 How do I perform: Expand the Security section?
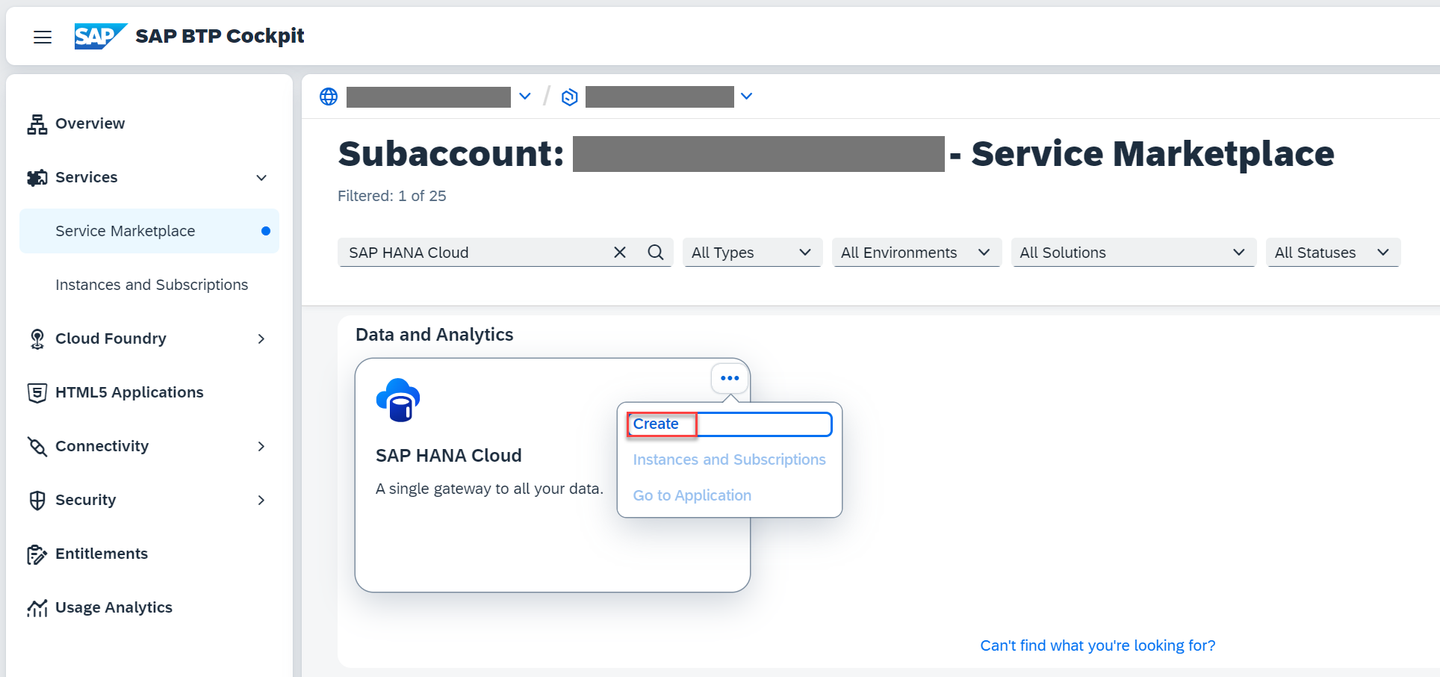(261, 500)
